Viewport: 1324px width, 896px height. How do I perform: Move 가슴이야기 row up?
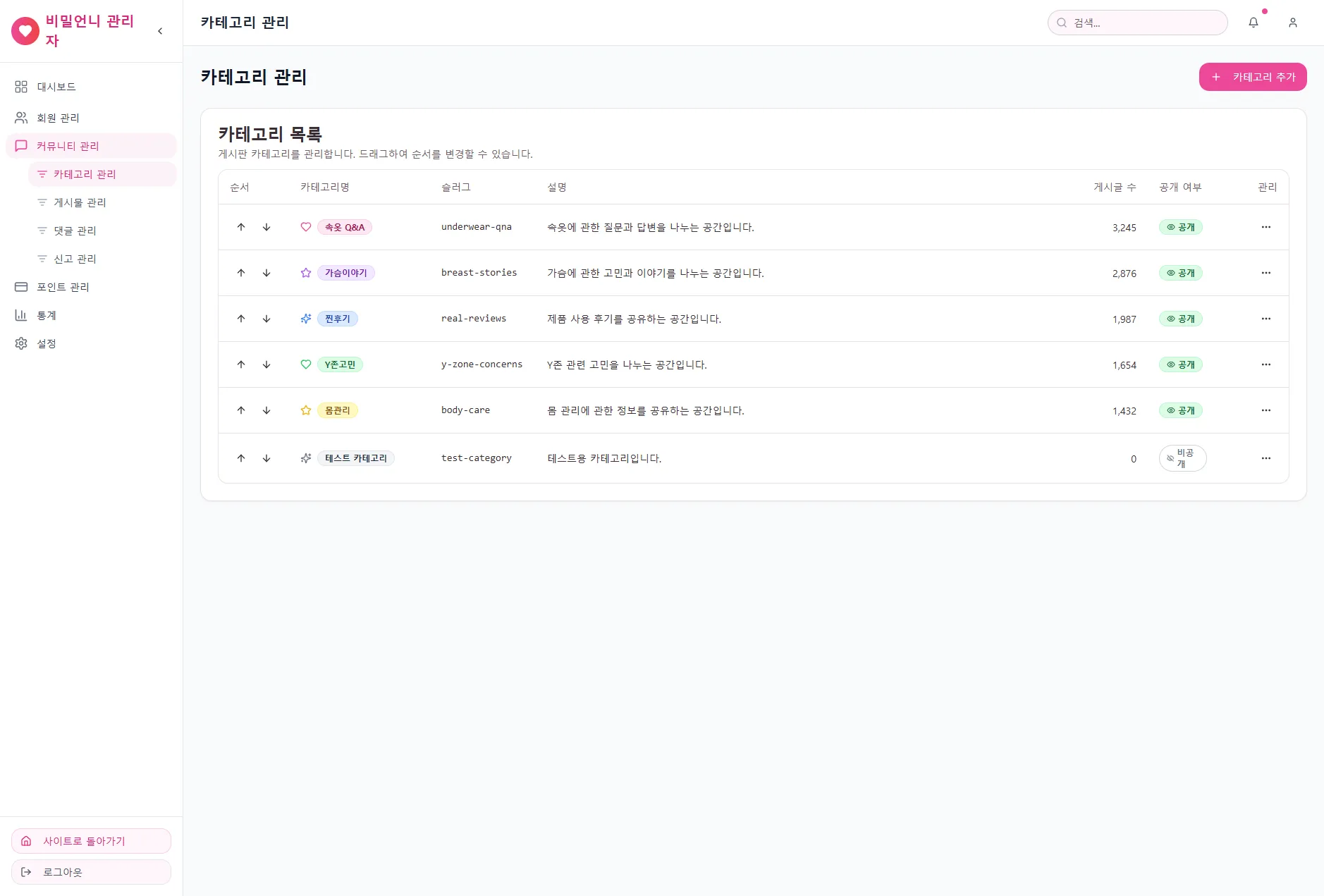pyautogui.click(x=241, y=273)
